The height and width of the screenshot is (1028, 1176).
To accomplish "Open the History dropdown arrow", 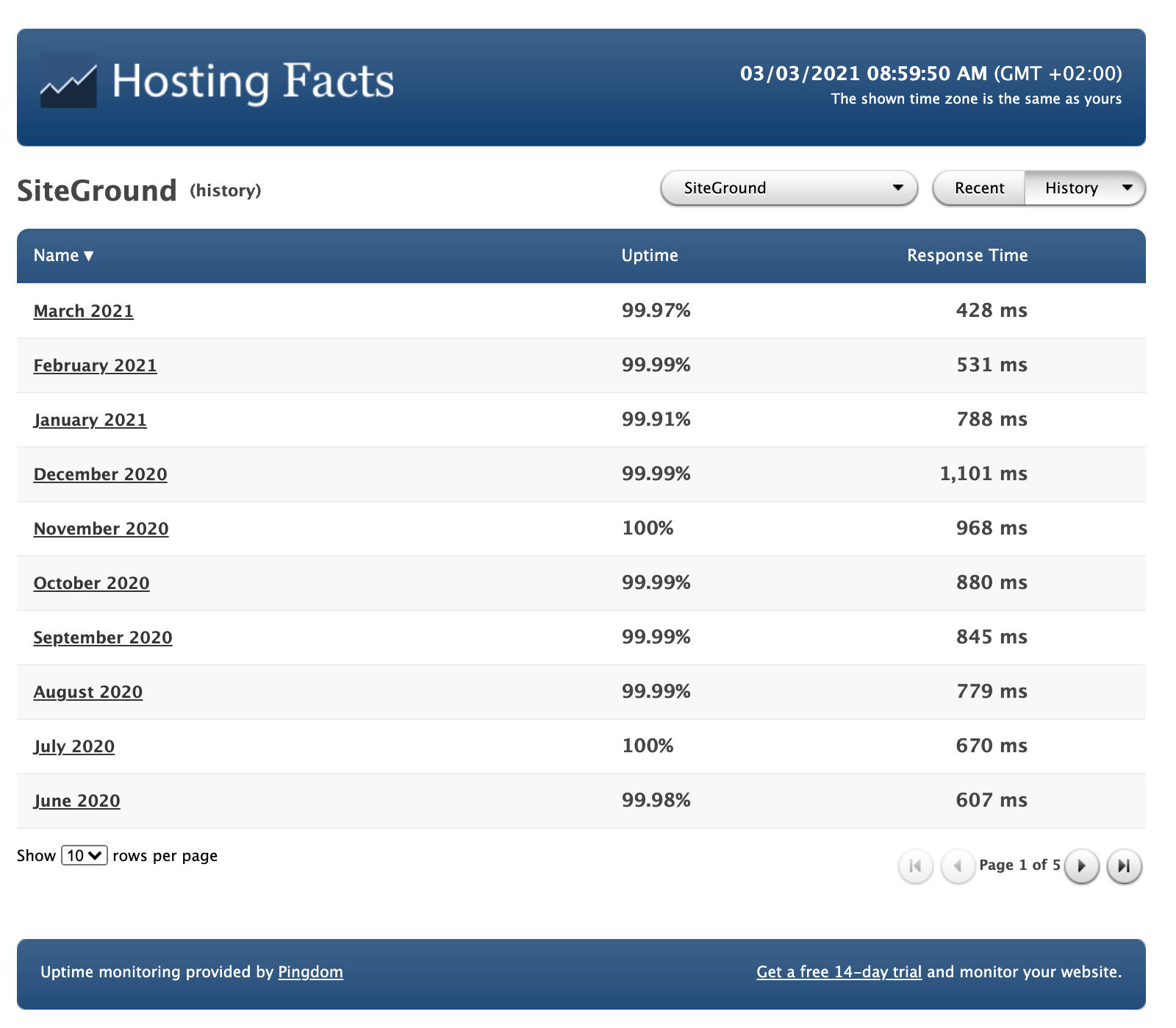I will (1127, 188).
